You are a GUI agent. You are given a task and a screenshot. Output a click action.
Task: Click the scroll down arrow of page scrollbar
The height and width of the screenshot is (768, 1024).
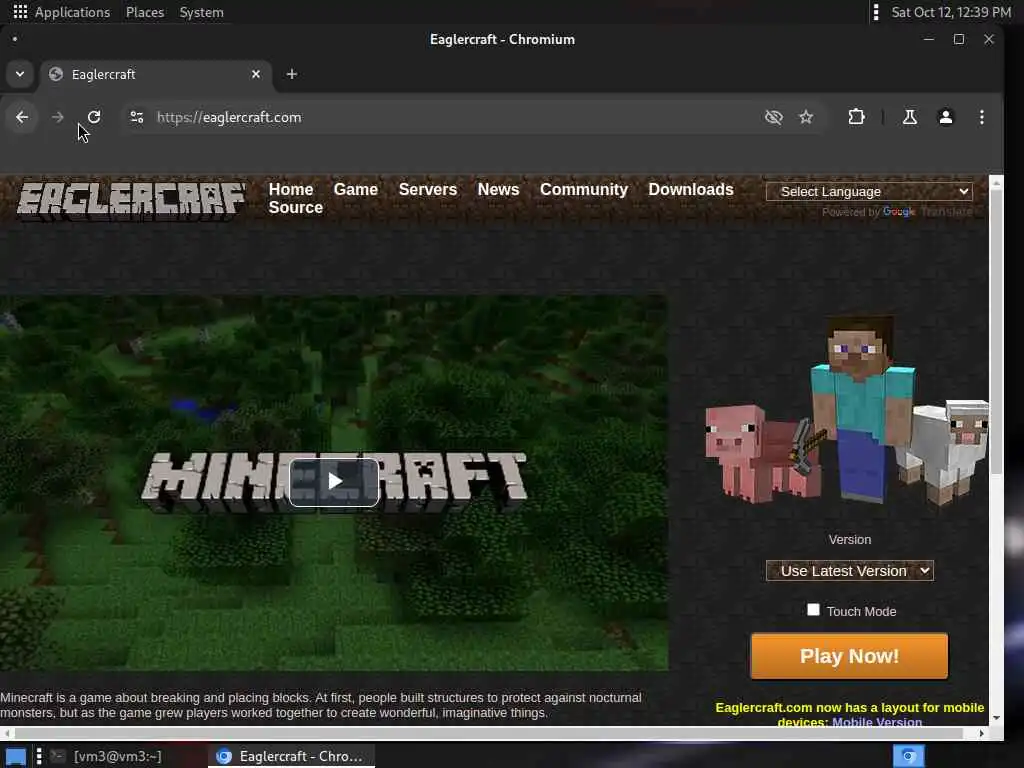(996, 718)
